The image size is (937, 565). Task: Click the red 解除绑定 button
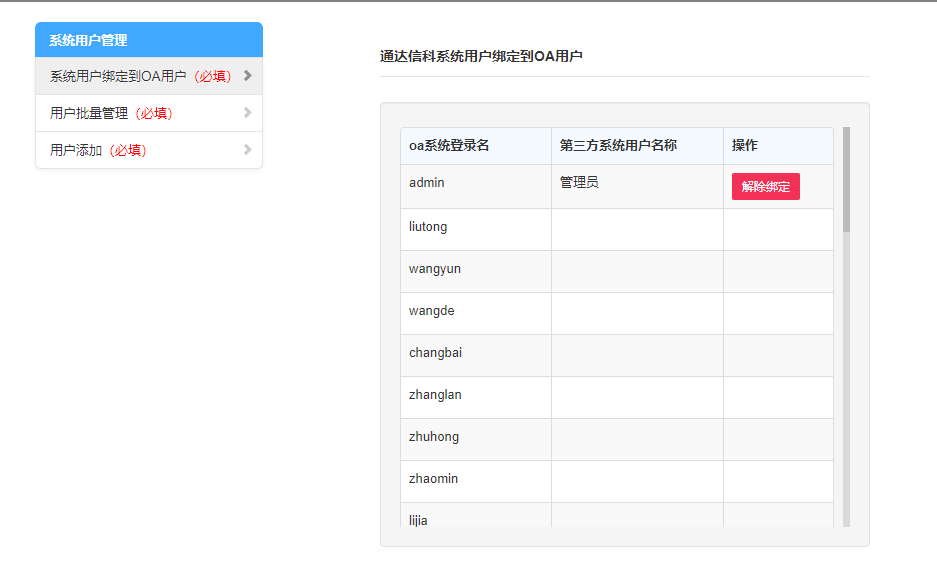click(x=765, y=187)
